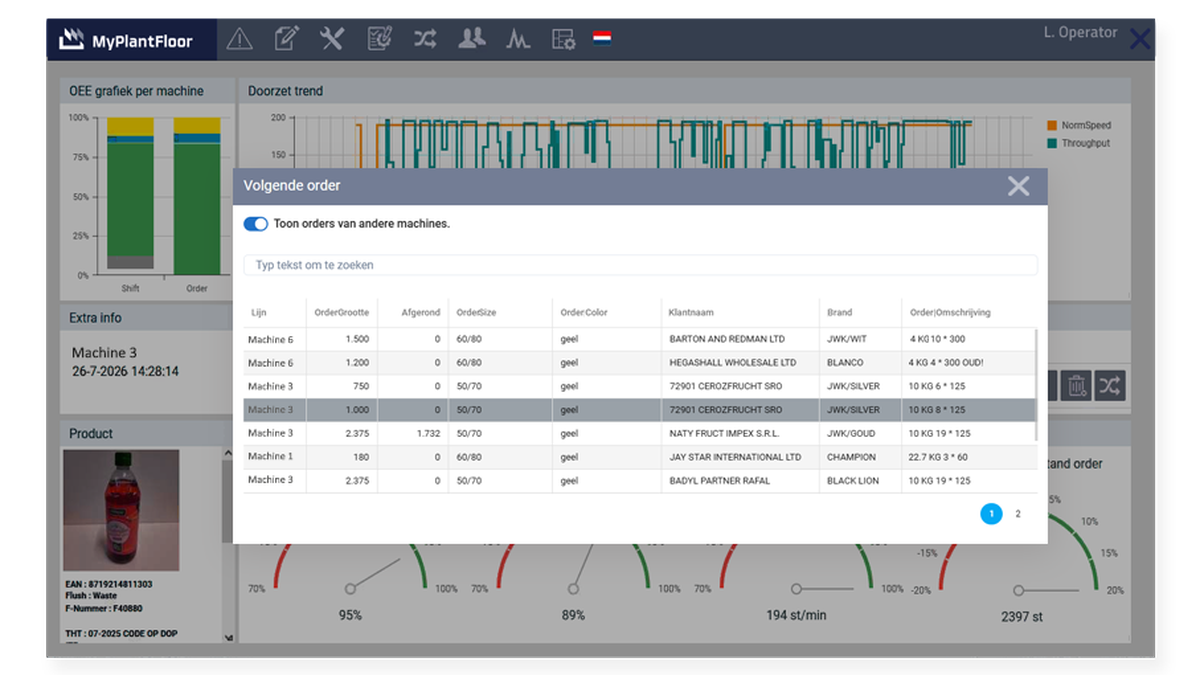
Task: Click the EAN 8719214811303 text
Action: (x=110, y=584)
